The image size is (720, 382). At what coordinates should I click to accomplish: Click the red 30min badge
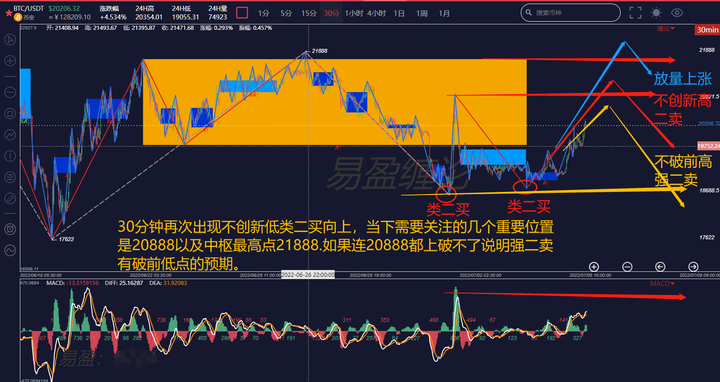708,30
